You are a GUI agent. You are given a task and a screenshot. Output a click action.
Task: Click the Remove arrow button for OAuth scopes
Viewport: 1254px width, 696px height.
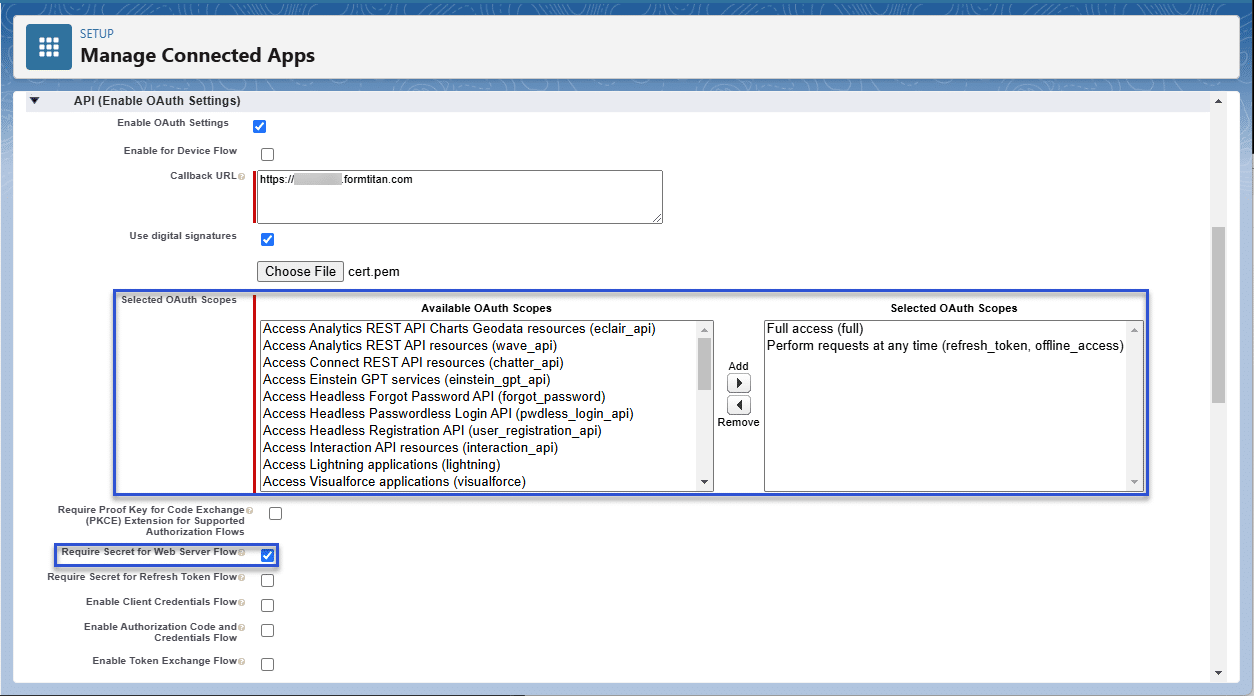[x=738, y=405]
